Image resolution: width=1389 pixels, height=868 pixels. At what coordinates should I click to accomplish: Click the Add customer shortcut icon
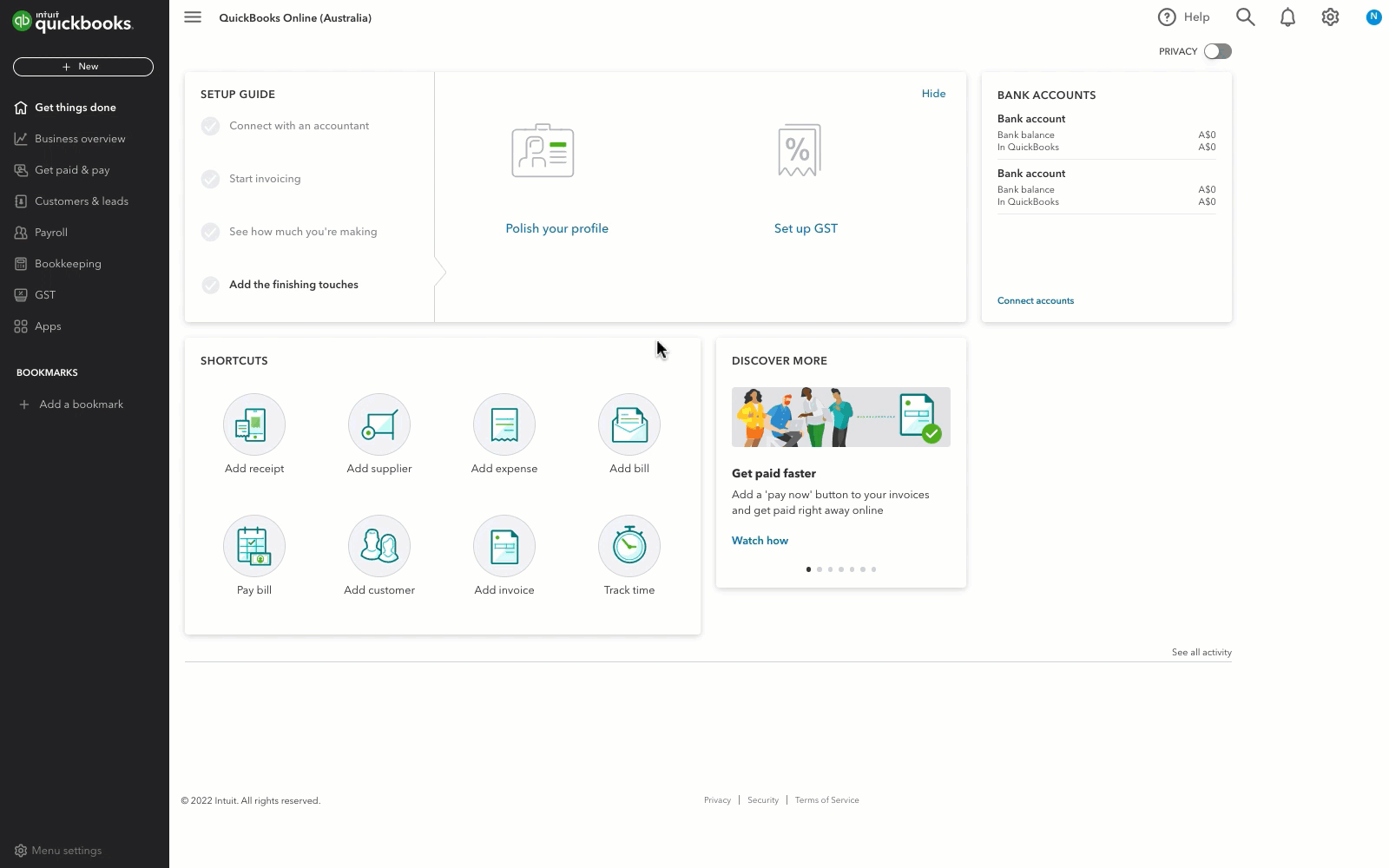point(379,546)
